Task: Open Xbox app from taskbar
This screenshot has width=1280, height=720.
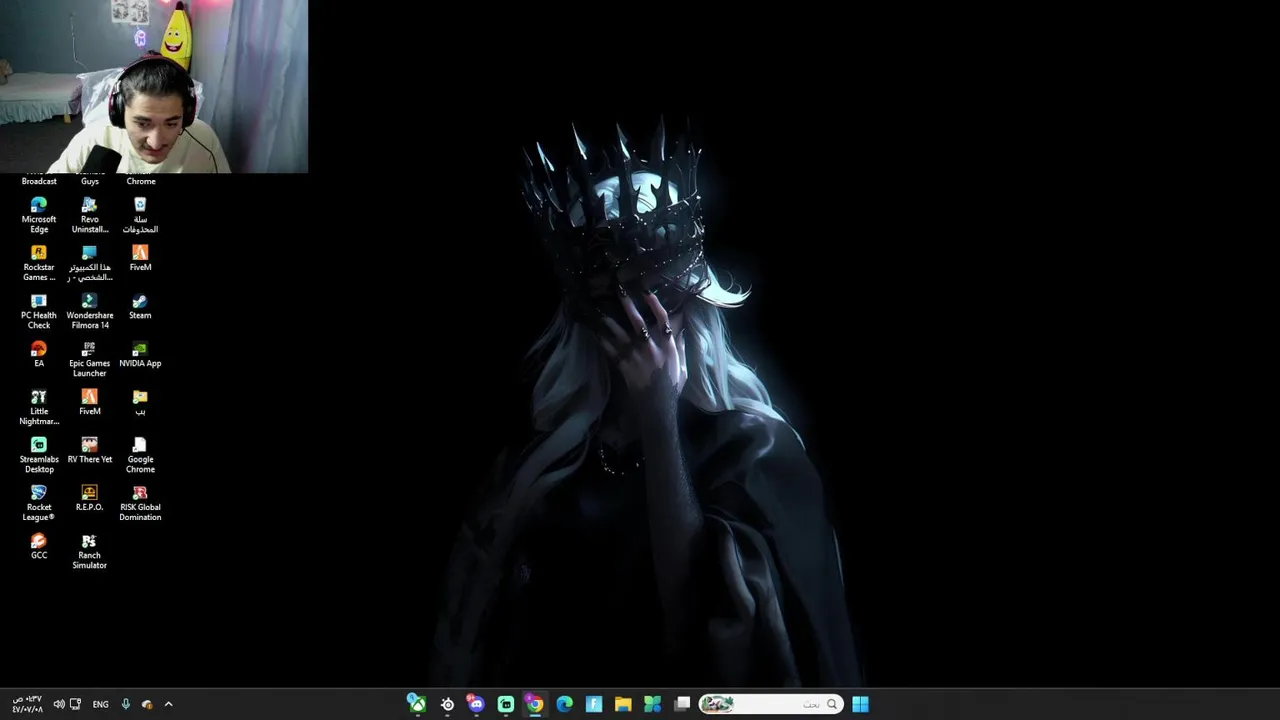Action: click(417, 704)
